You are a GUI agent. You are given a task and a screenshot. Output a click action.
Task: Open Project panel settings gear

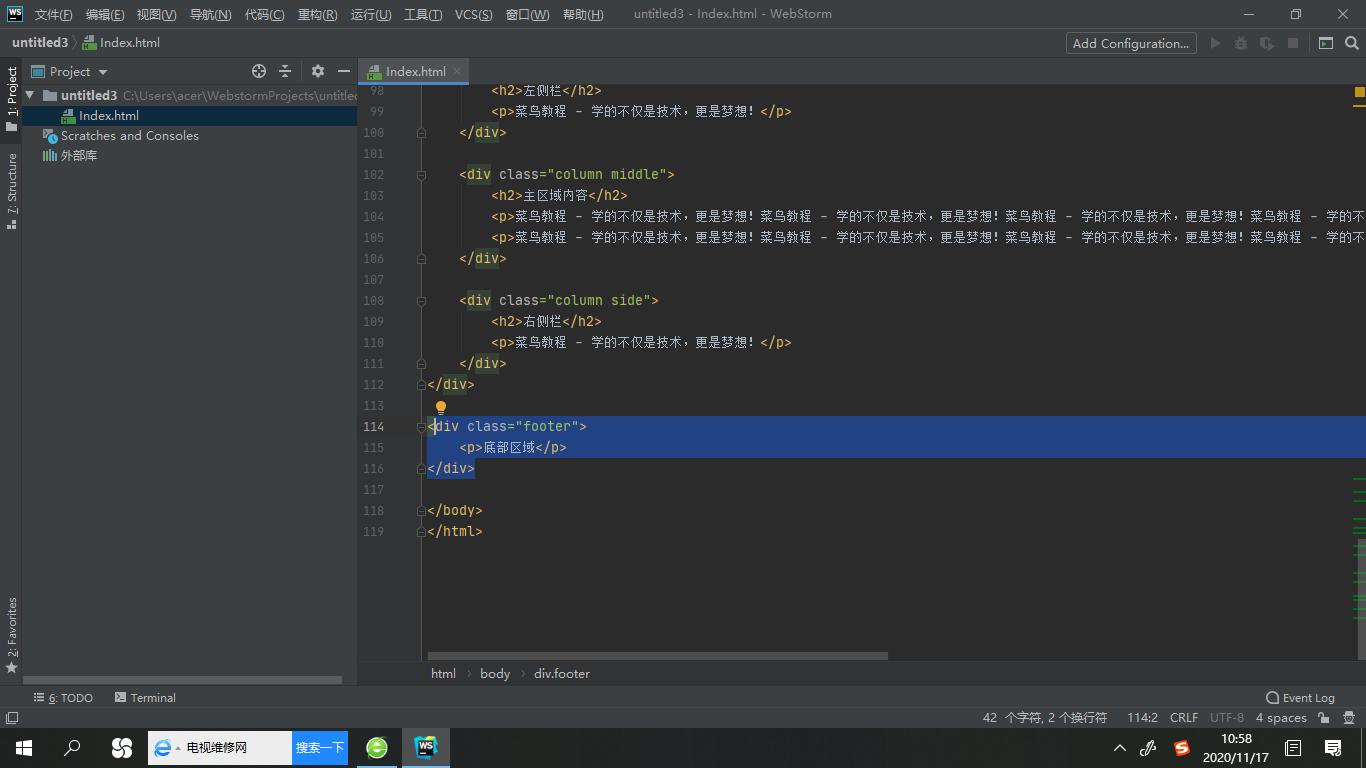pyautogui.click(x=317, y=71)
